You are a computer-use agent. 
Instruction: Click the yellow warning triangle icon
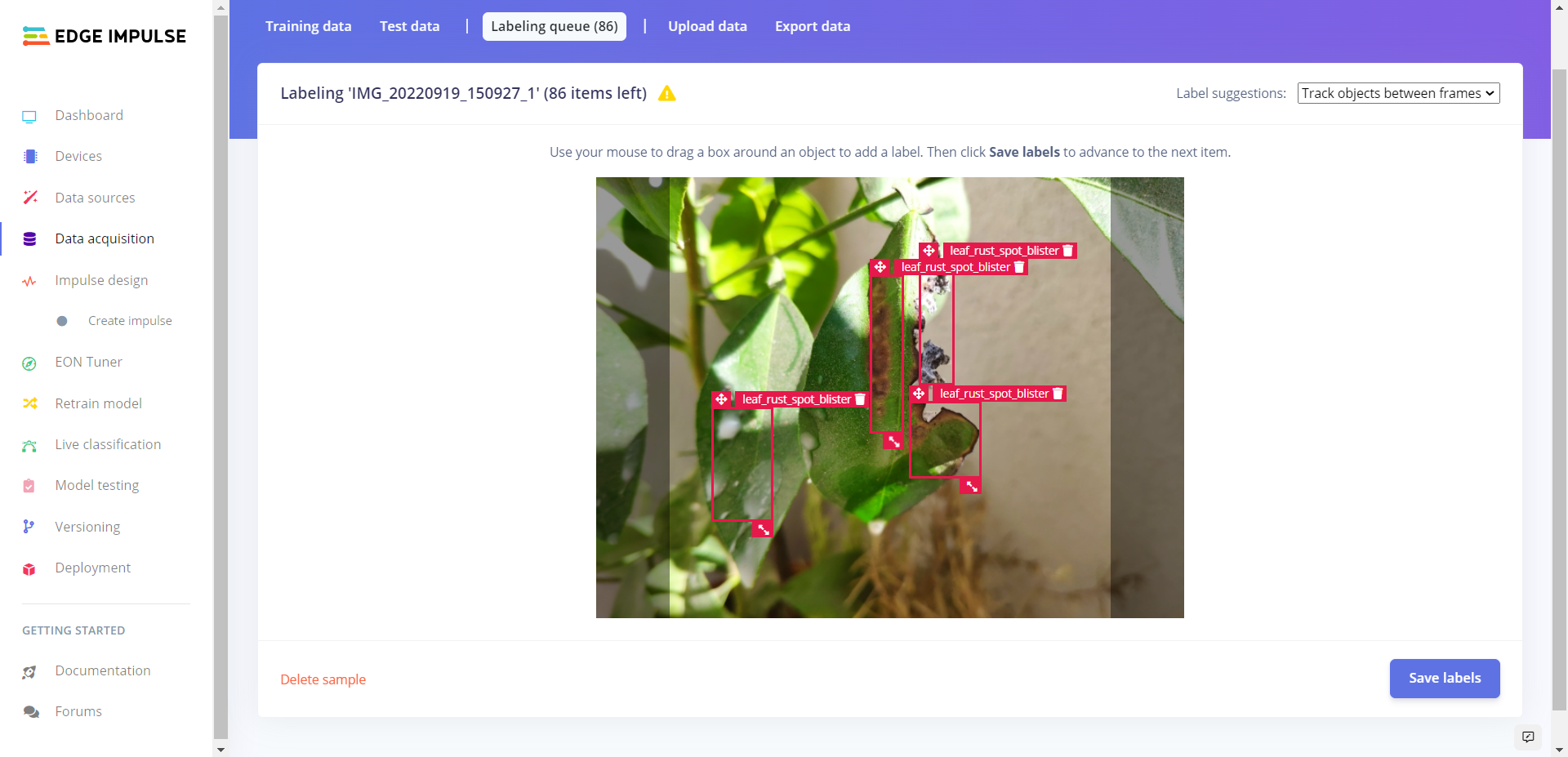[667, 94]
